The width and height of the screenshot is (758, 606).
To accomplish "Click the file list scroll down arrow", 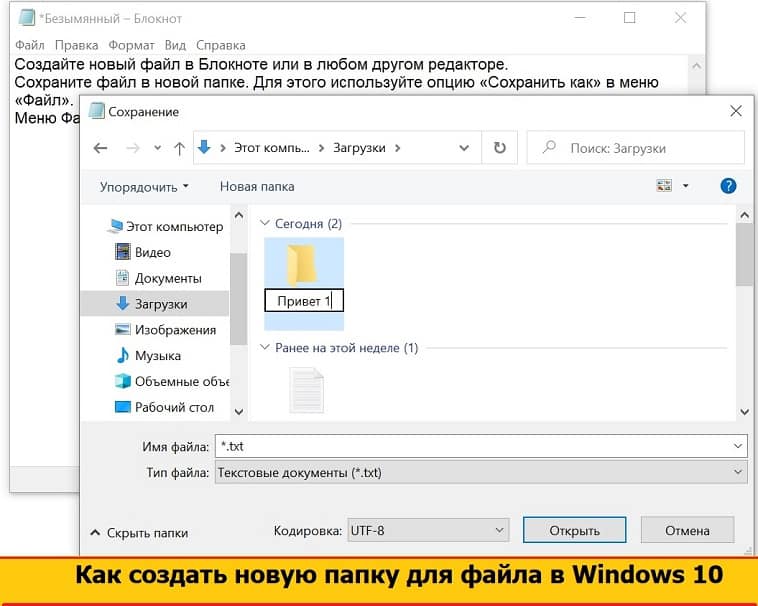I will (x=744, y=412).
